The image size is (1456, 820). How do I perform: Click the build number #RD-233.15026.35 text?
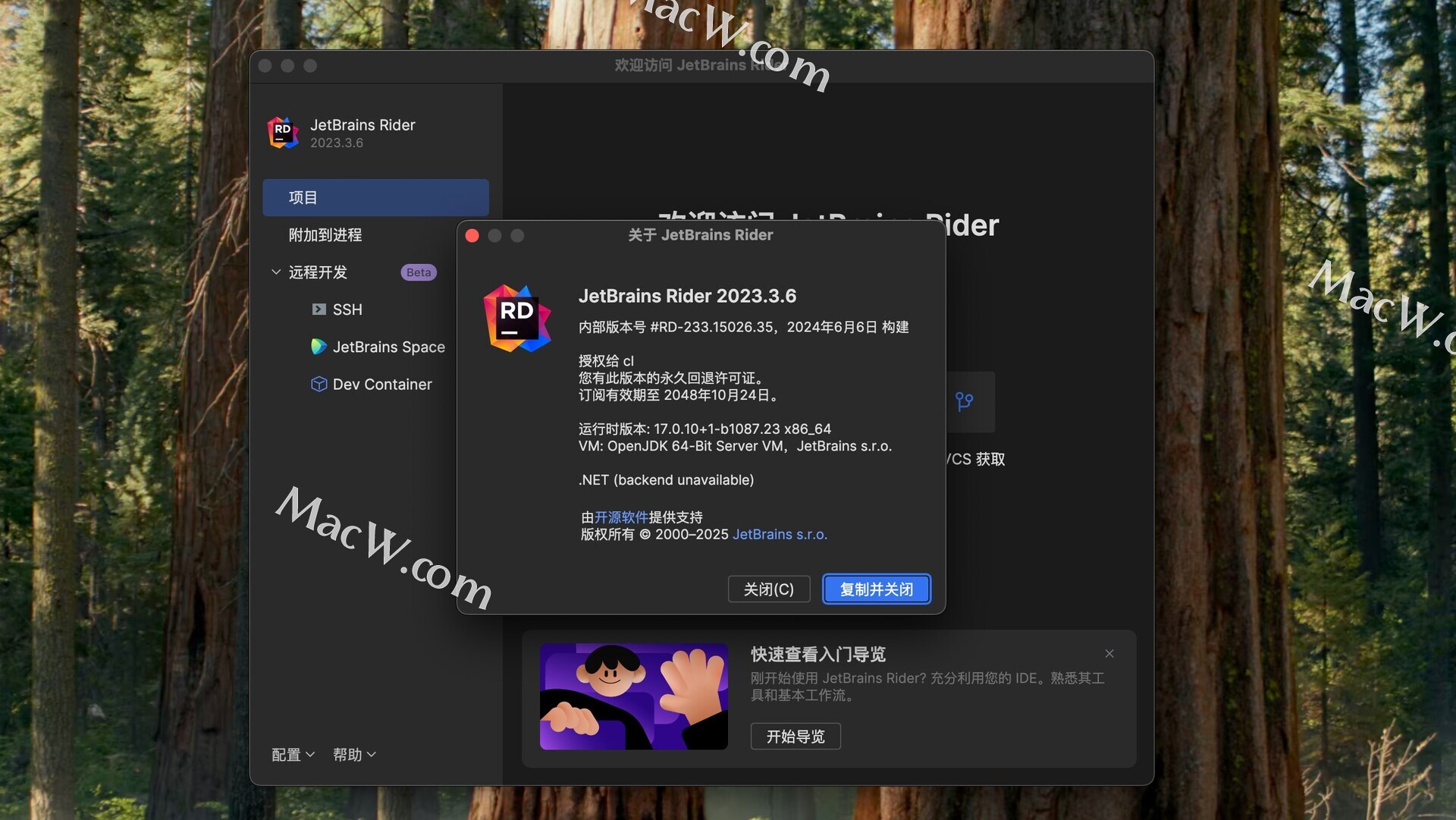[x=711, y=327]
